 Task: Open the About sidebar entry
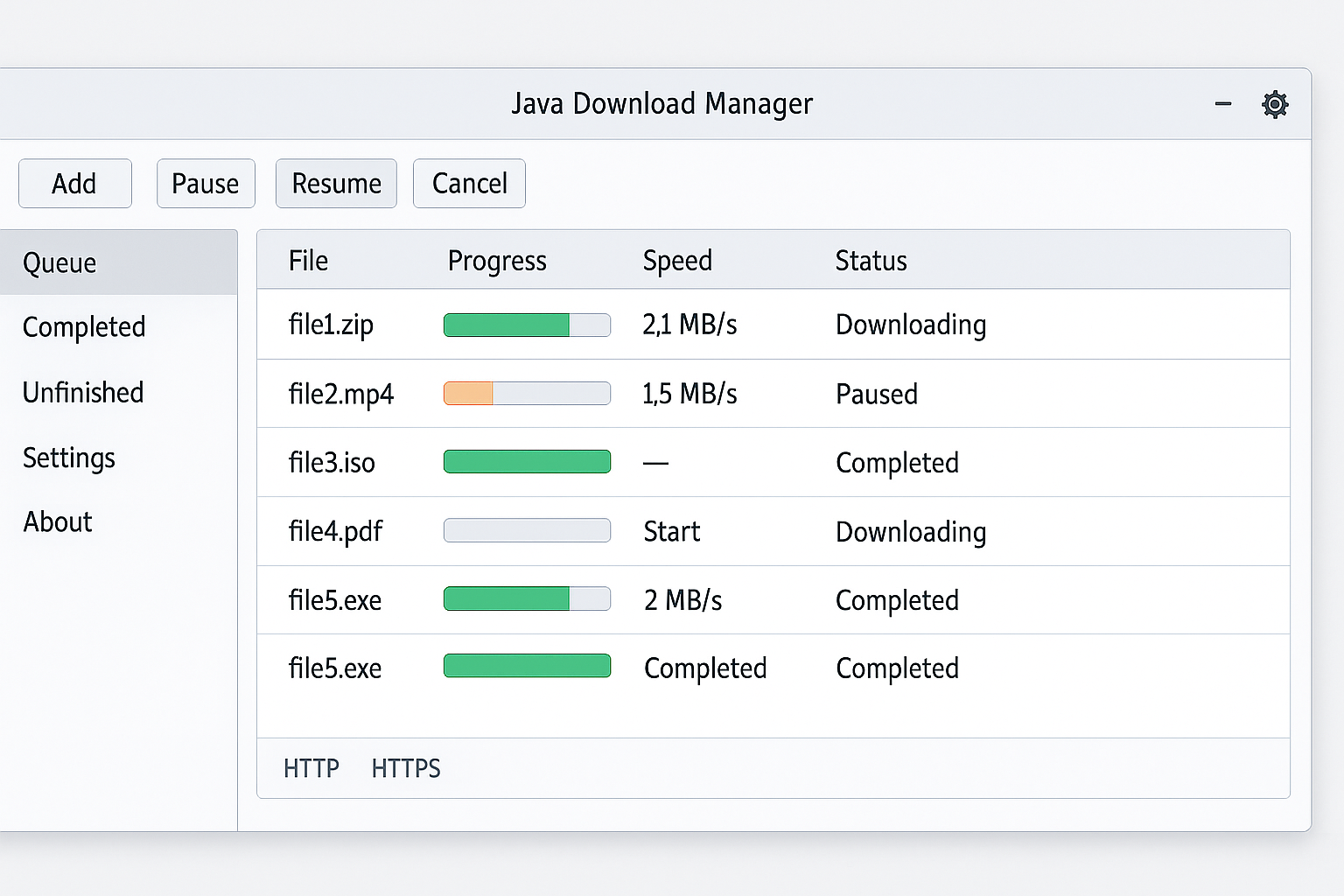pos(58,522)
